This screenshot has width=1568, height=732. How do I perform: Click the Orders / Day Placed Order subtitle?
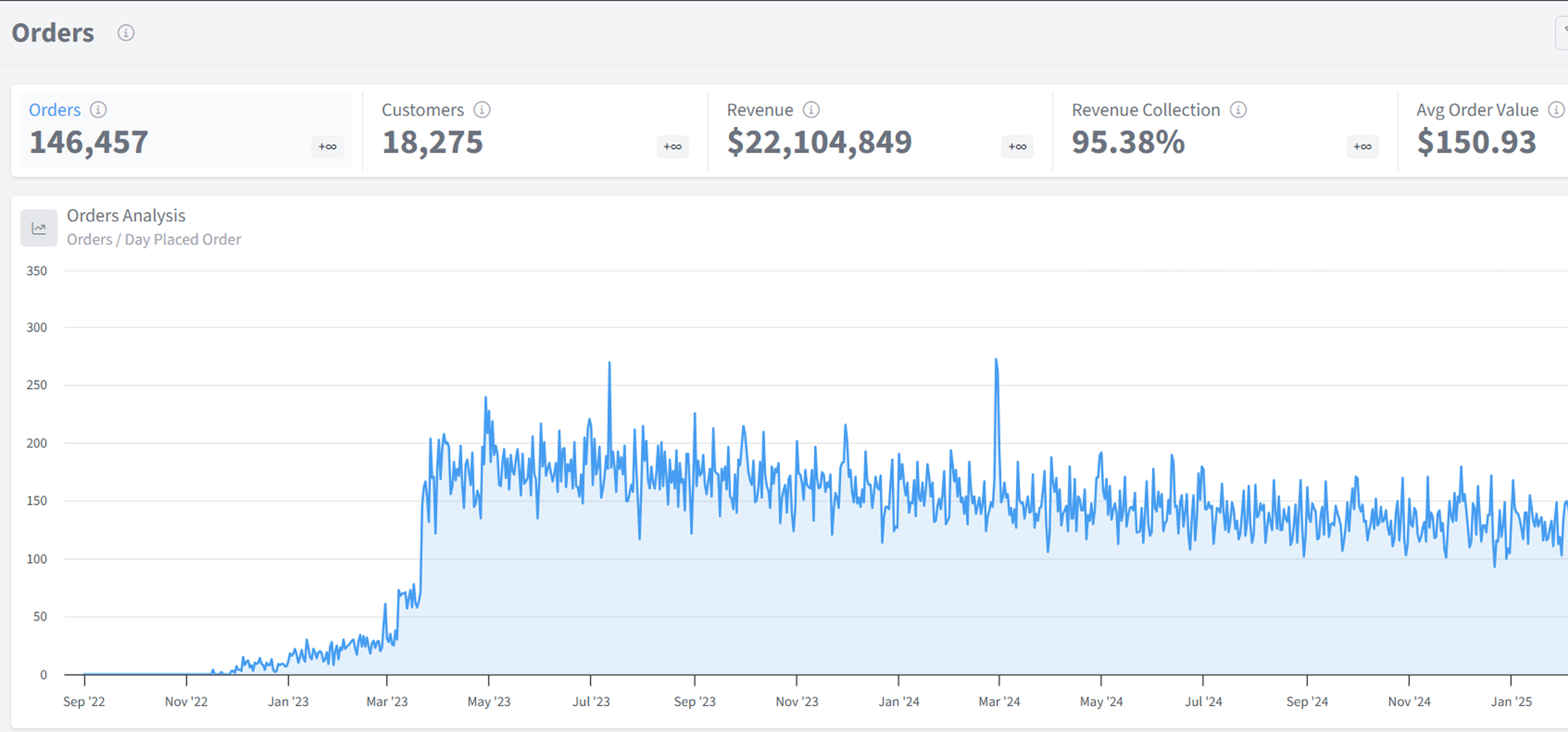[x=154, y=239]
